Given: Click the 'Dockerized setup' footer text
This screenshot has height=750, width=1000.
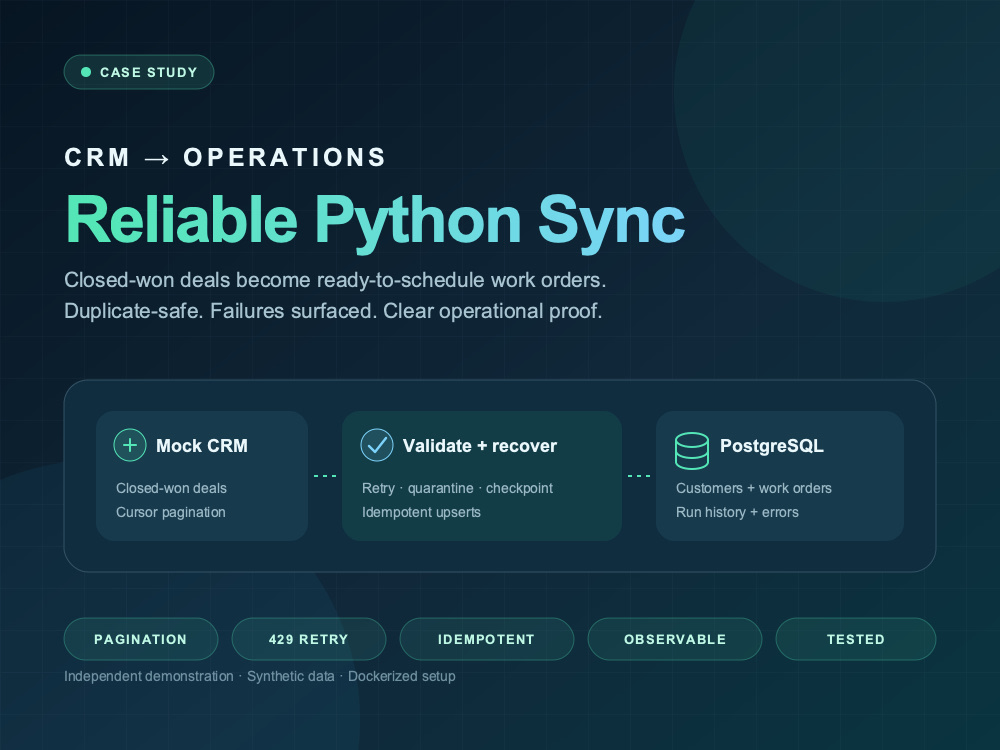Looking at the screenshot, I should coord(402,676).
